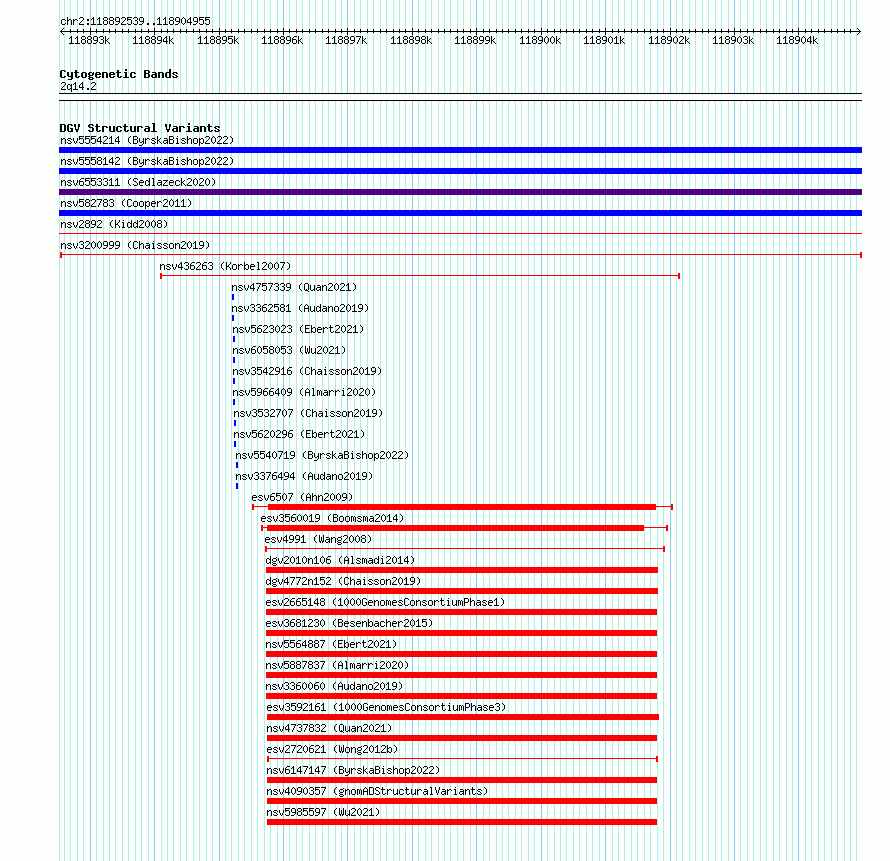Click the nsv436263 (Korbel2007) label
The height and width of the screenshot is (861, 890).
(225, 266)
